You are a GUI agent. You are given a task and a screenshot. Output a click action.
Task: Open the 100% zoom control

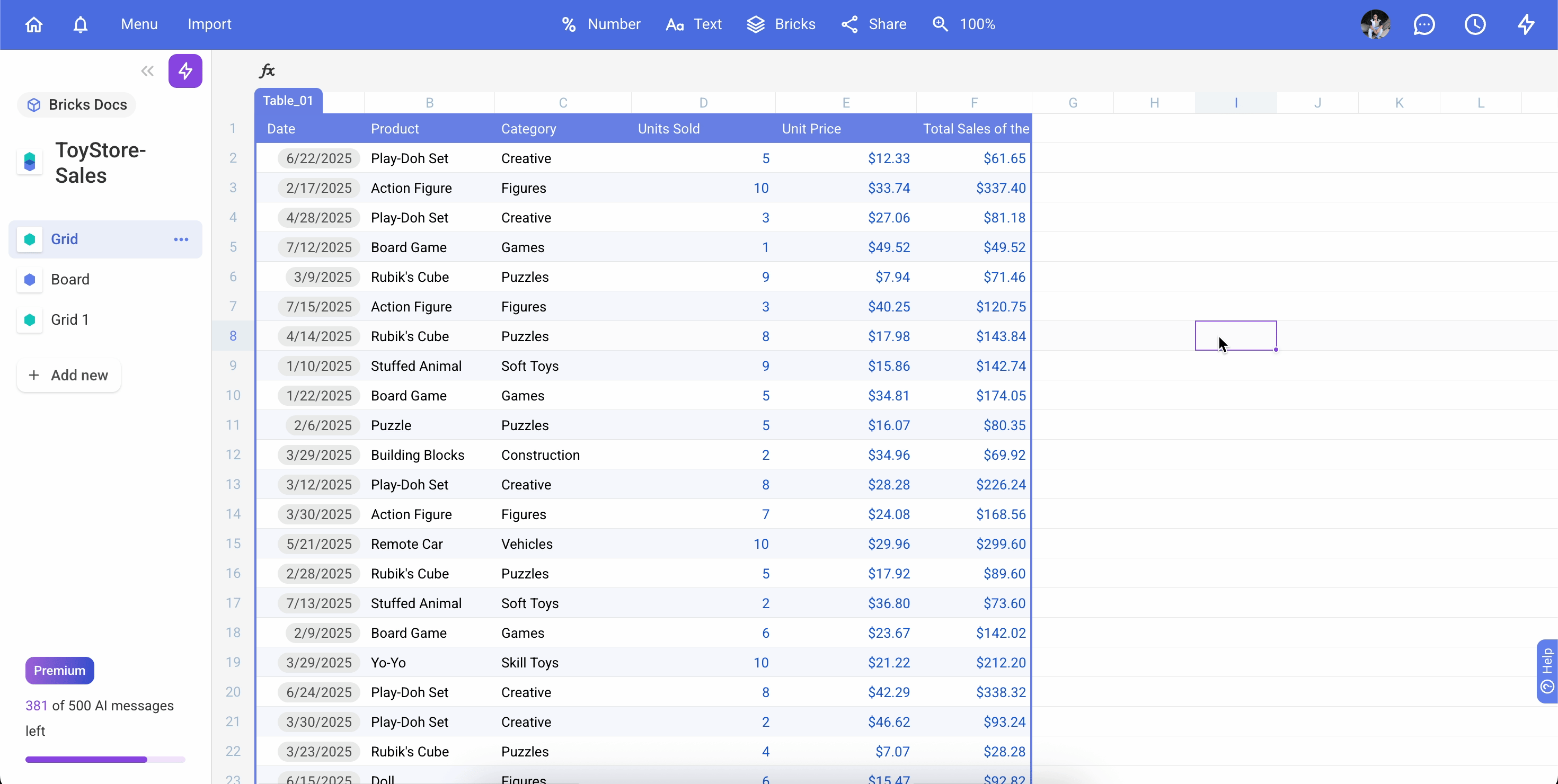(963, 24)
